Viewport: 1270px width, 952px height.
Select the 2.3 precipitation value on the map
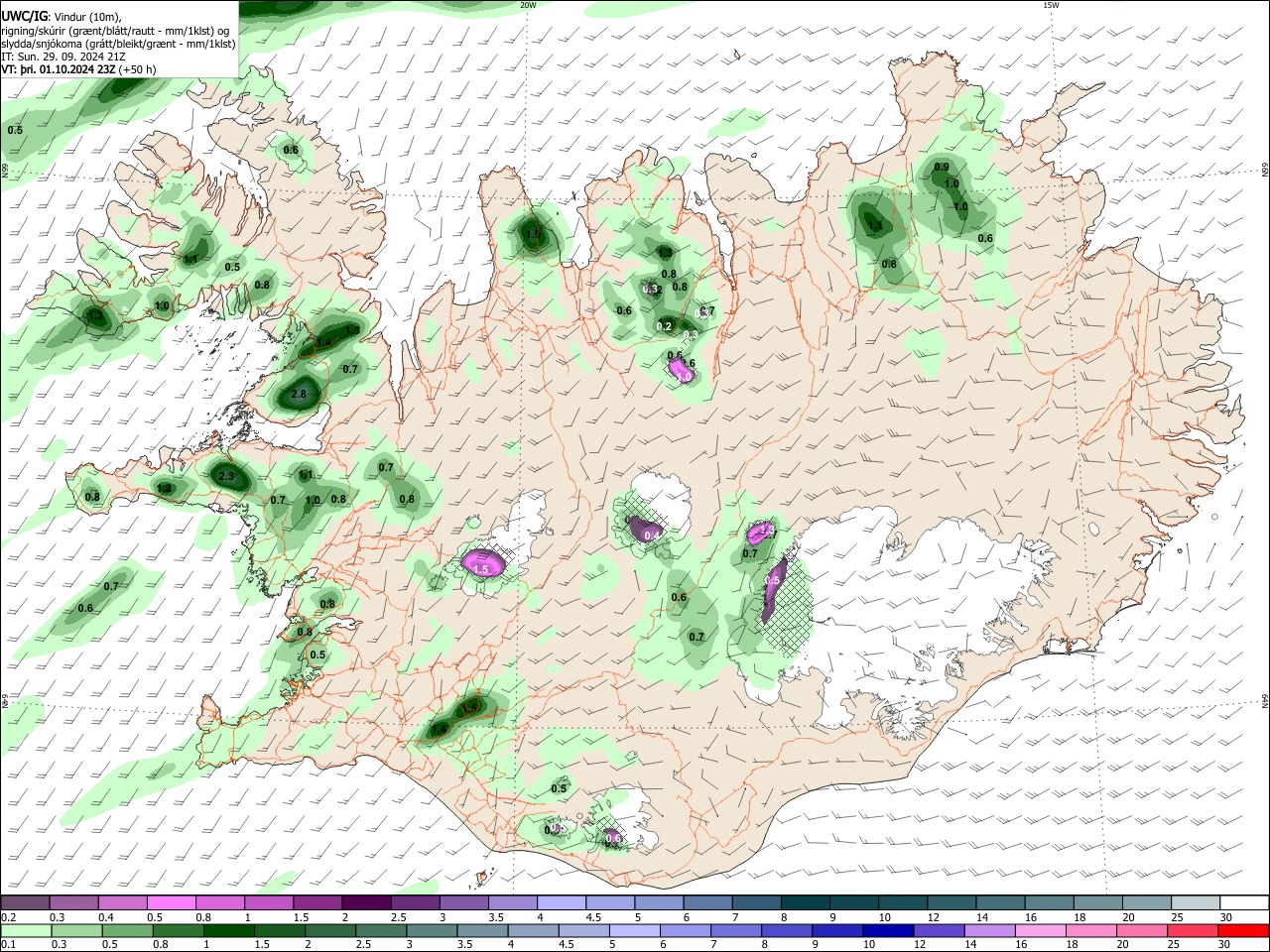tap(225, 477)
